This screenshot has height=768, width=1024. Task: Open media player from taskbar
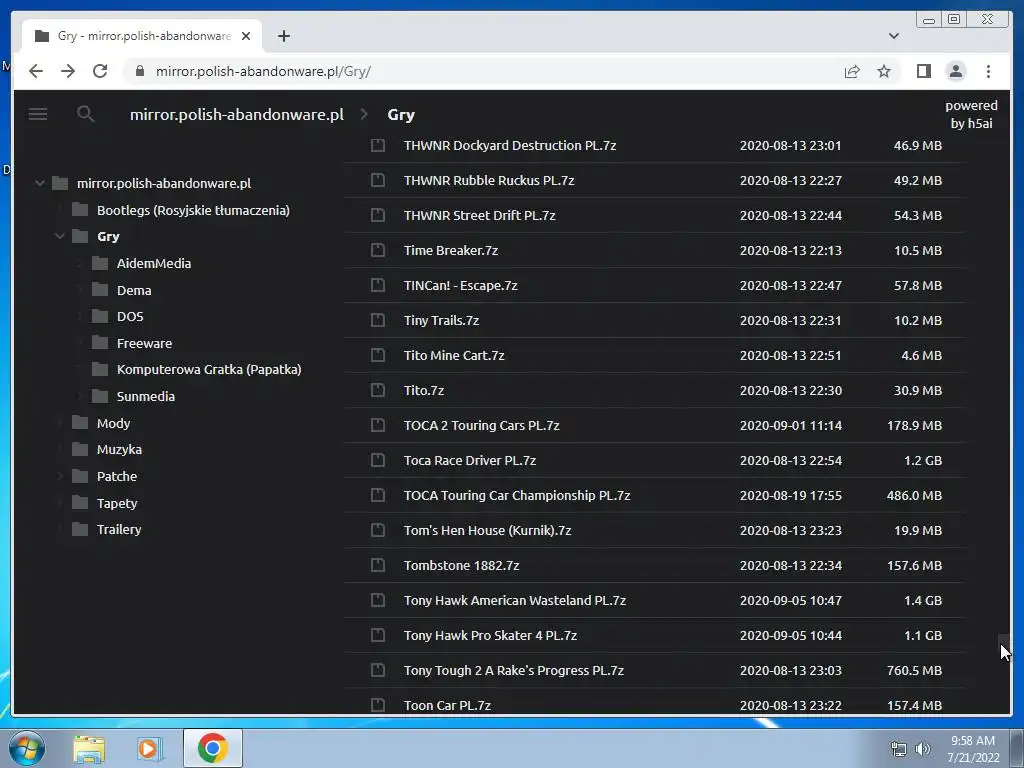pyautogui.click(x=149, y=748)
